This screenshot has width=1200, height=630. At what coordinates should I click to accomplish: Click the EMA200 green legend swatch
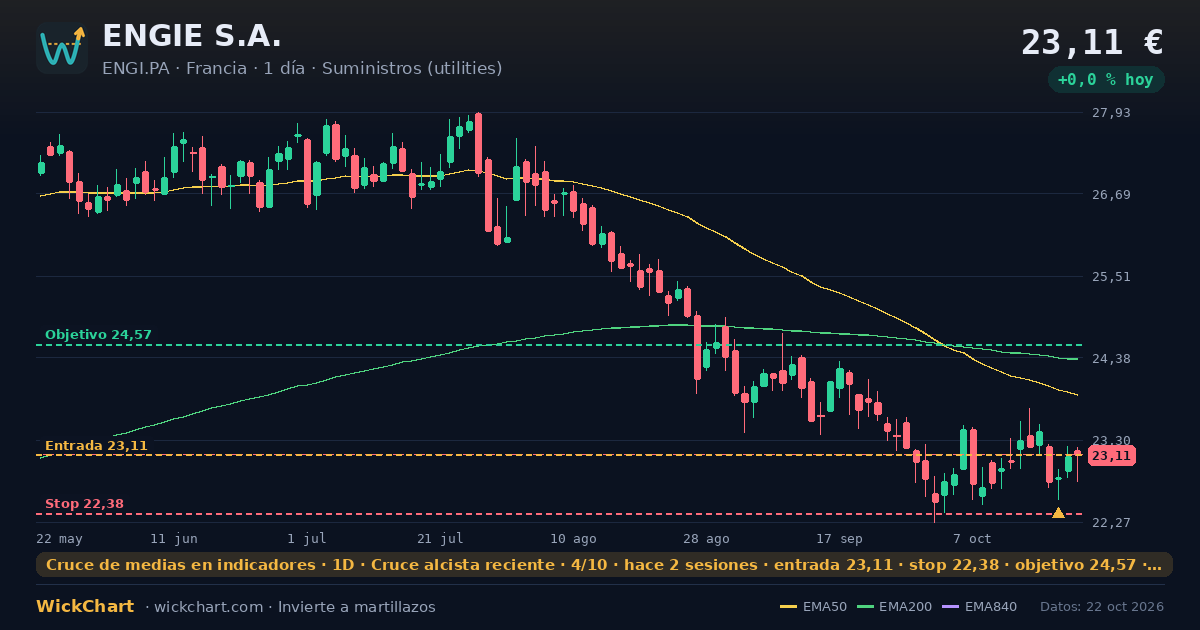(864, 607)
